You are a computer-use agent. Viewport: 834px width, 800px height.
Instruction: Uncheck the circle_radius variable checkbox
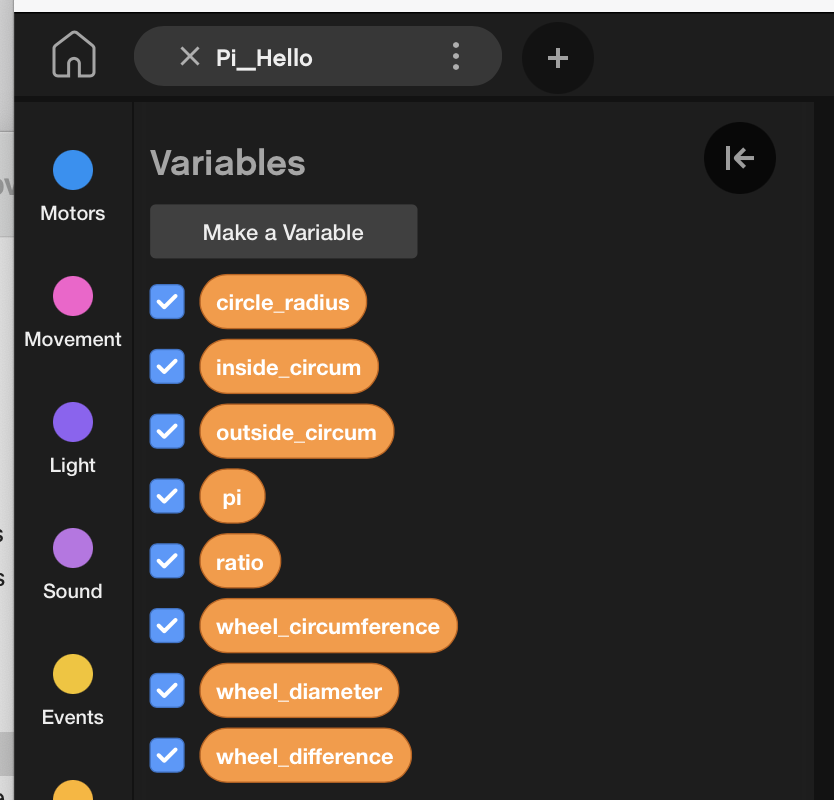point(167,302)
